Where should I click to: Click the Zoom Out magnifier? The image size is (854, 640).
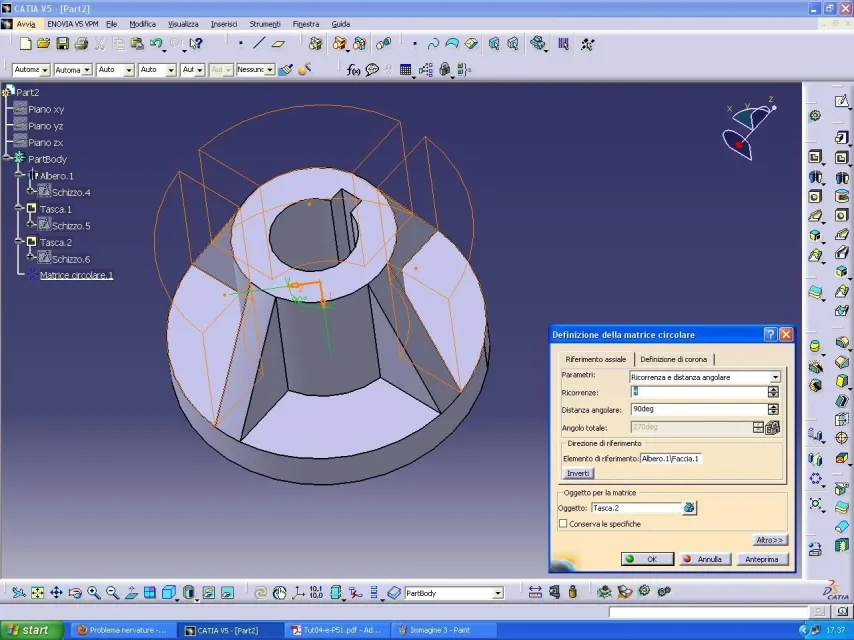tap(113, 593)
